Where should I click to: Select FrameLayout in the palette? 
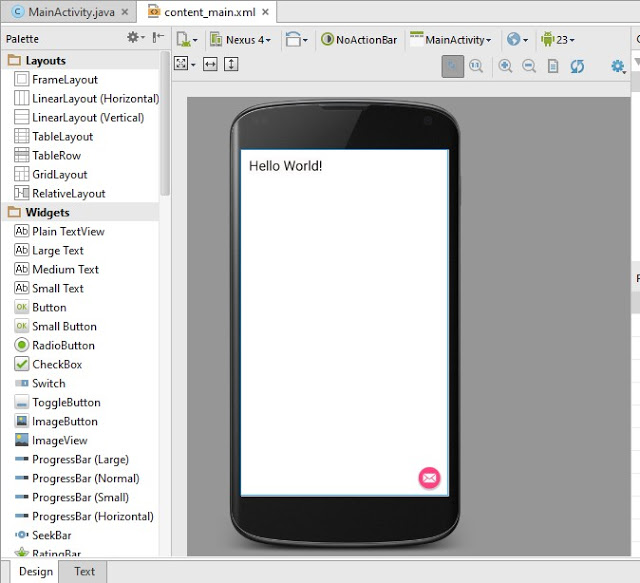(x=56, y=80)
